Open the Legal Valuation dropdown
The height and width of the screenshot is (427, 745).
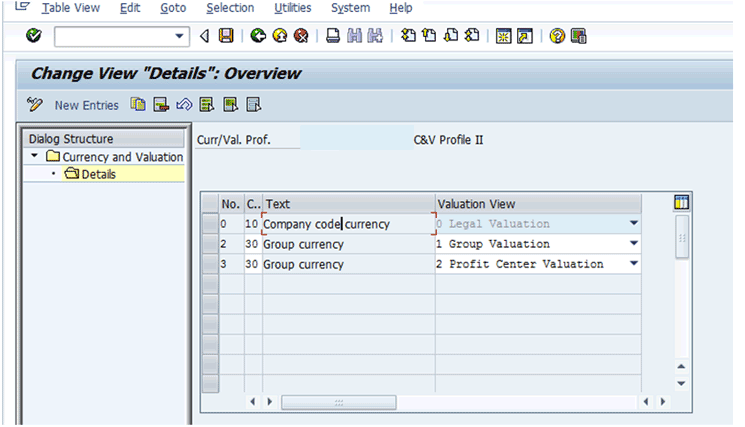[633, 224]
